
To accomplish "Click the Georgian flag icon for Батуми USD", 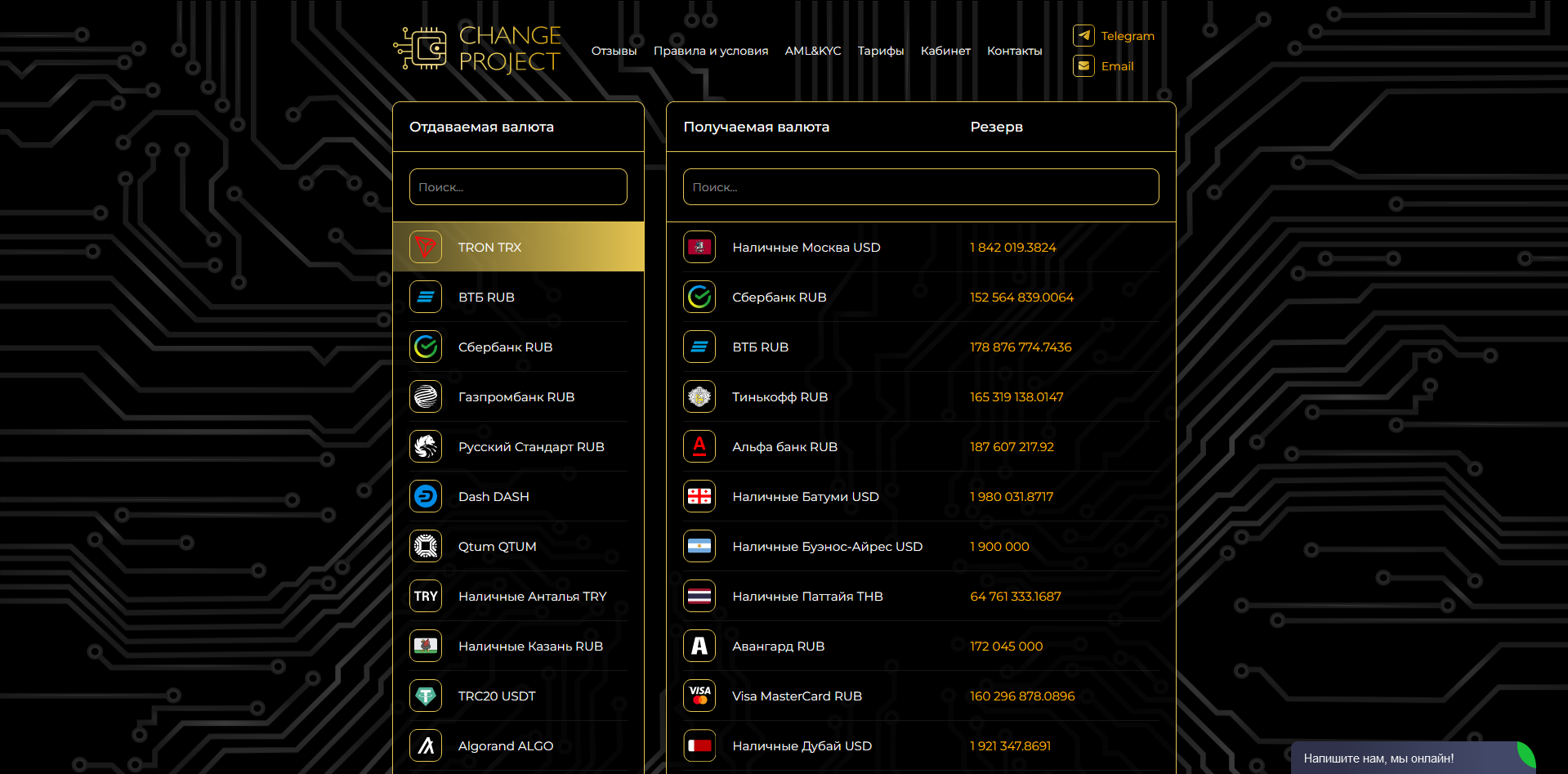I will point(699,496).
